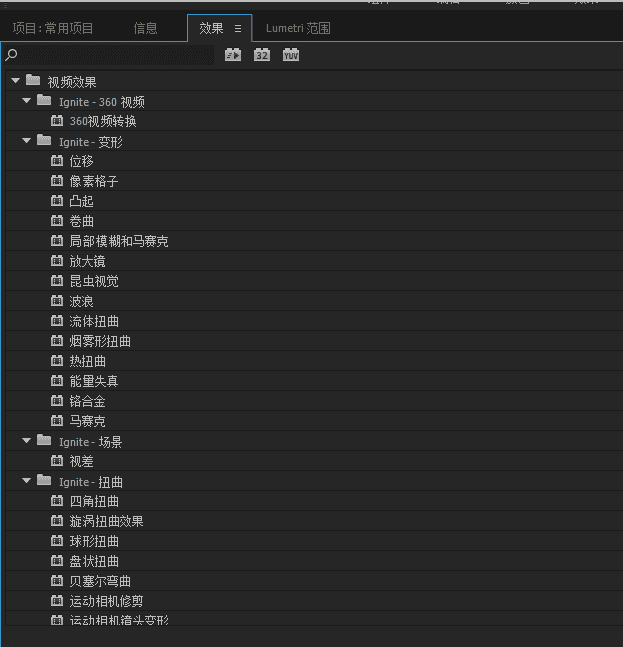Image resolution: width=623 pixels, height=647 pixels.
Task: Select the 360视频转换 label
Action: [103, 121]
